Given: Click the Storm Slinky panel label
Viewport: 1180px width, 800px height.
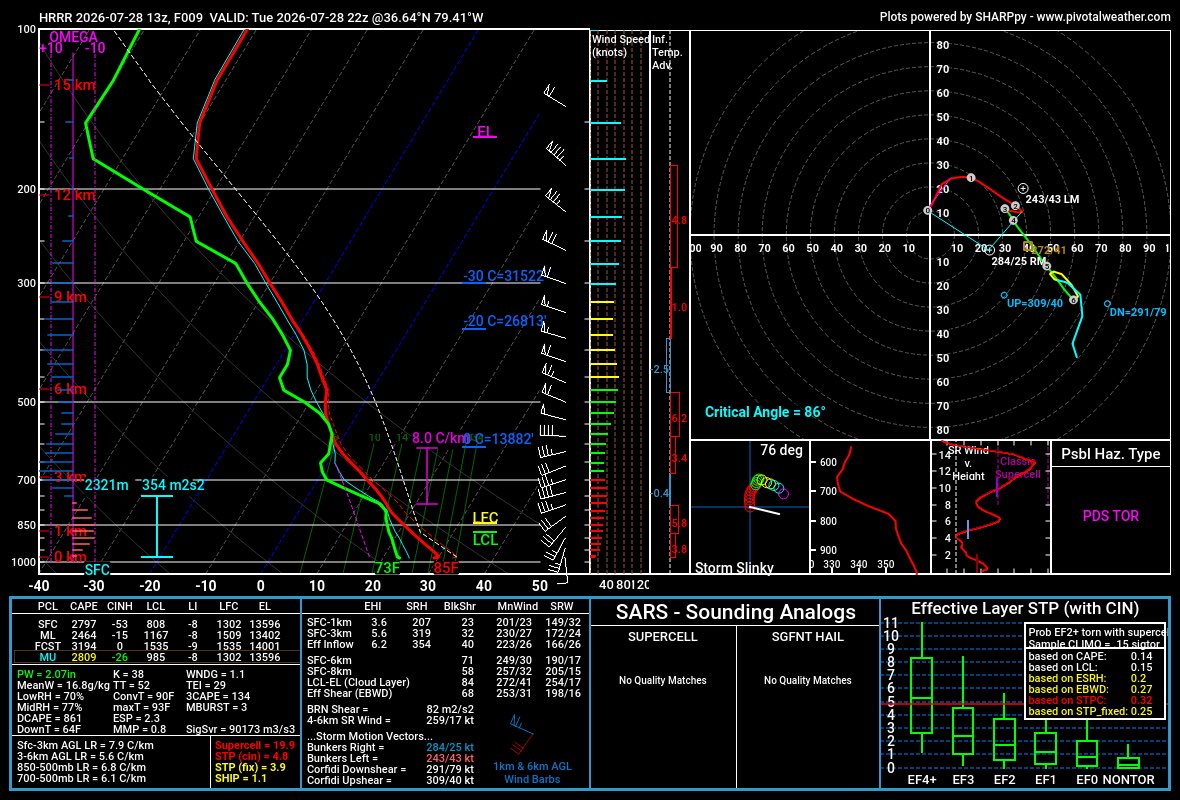Looking at the screenshot, I should pyautogui.click(x=734, y=567).
